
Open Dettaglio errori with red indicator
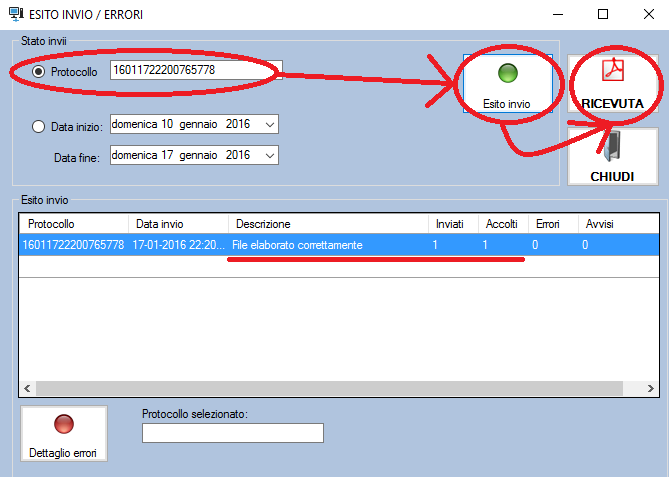click(x=63, y=433)
